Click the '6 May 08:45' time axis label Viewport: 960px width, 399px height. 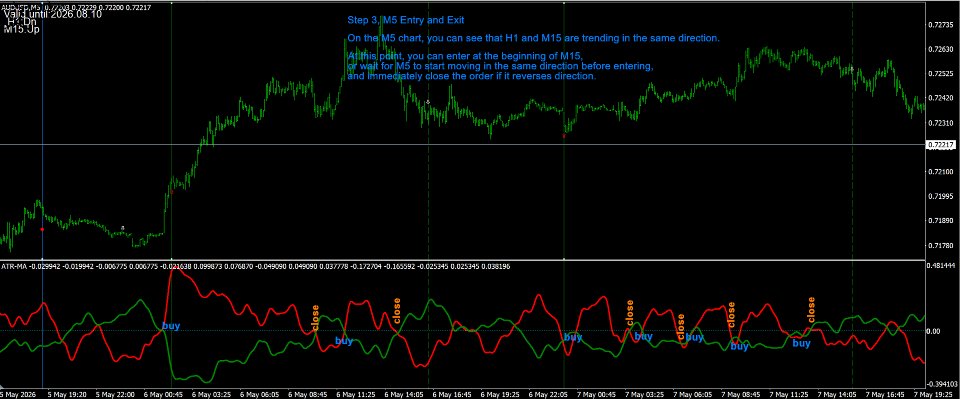click(x=306, y=394)
